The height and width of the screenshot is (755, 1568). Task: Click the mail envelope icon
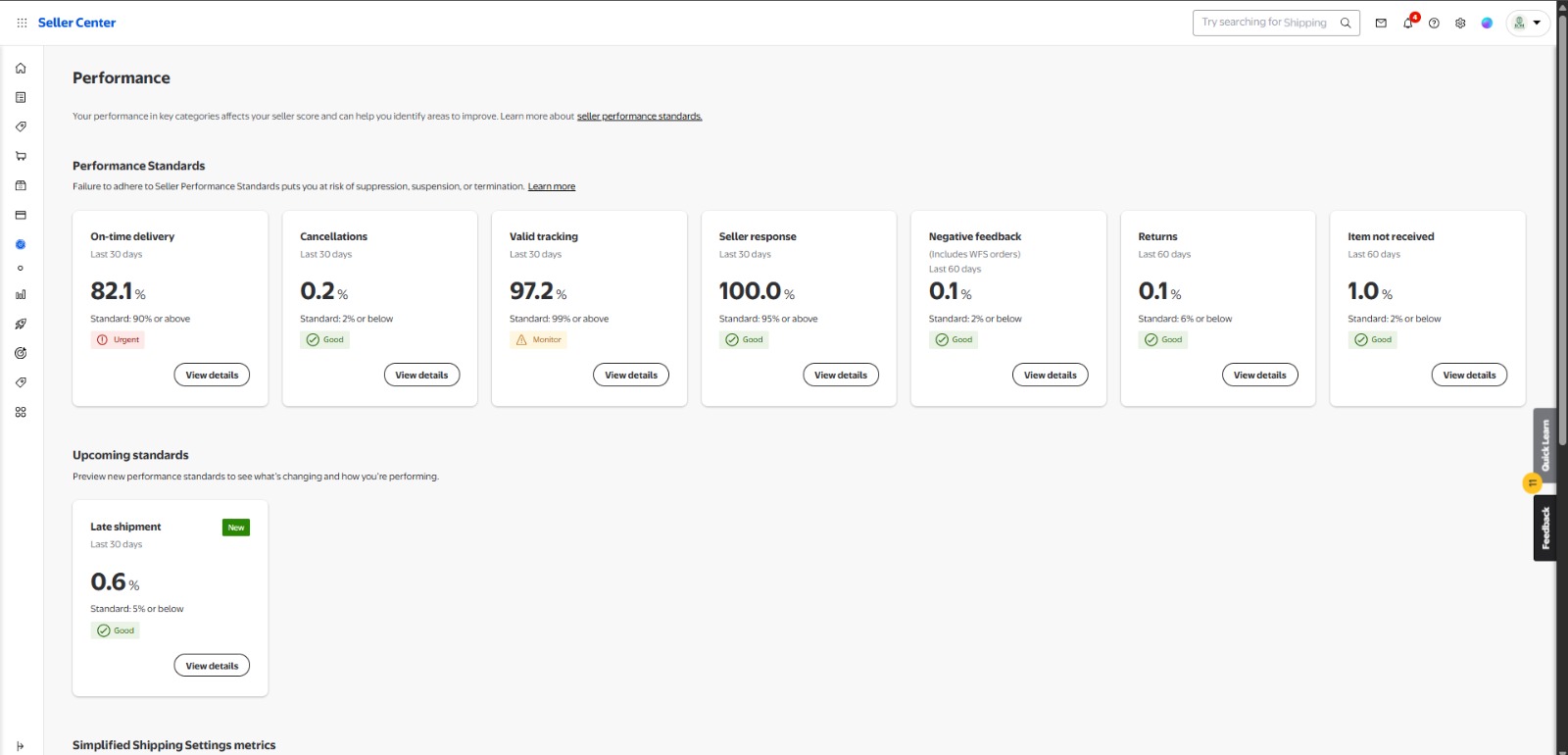pos(1381,23)
